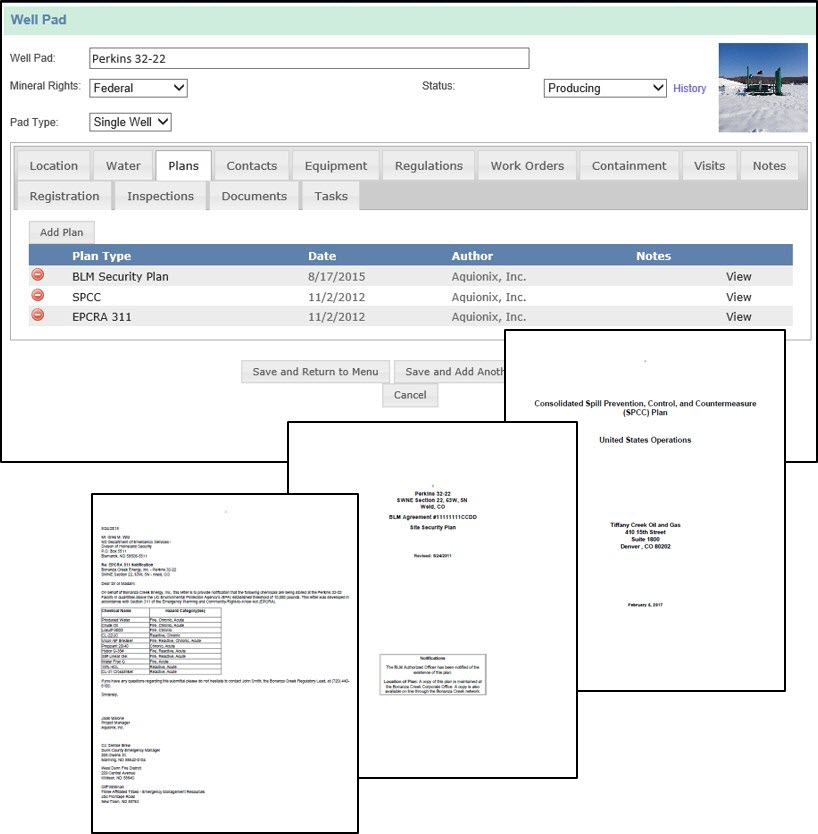The image size is (818, 834).
Task: Switch to the Tasks tab
Action: 331,196
